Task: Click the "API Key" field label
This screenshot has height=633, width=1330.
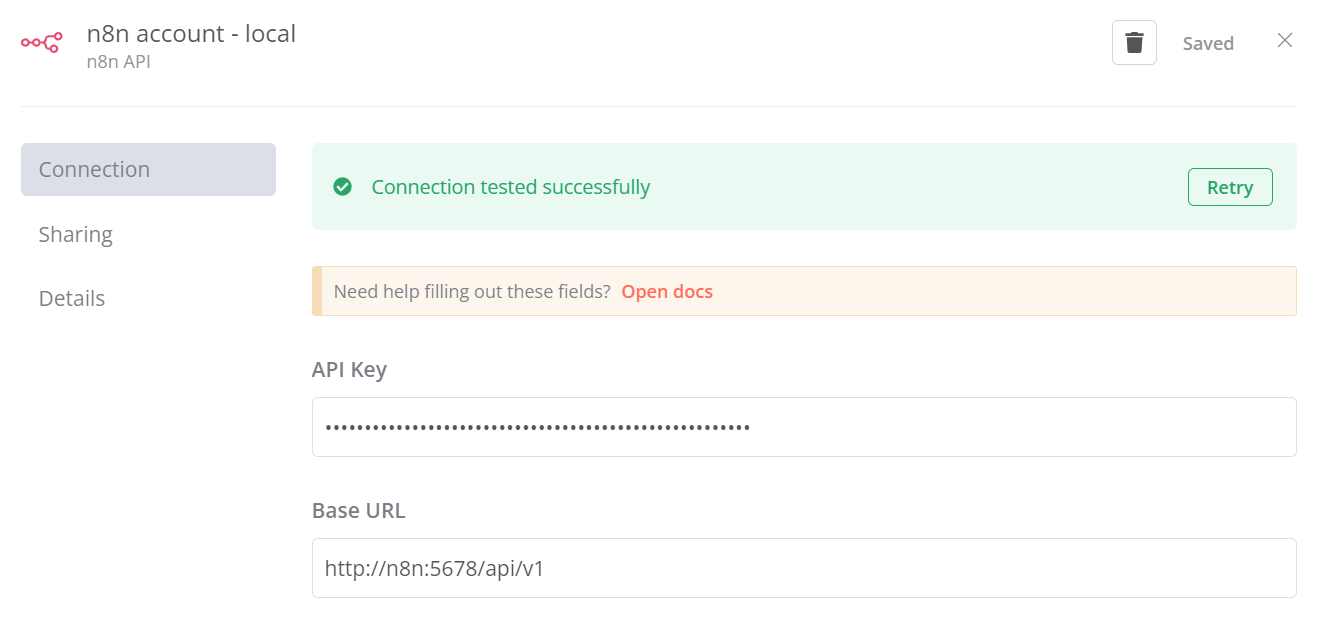Action: (349, 369)
